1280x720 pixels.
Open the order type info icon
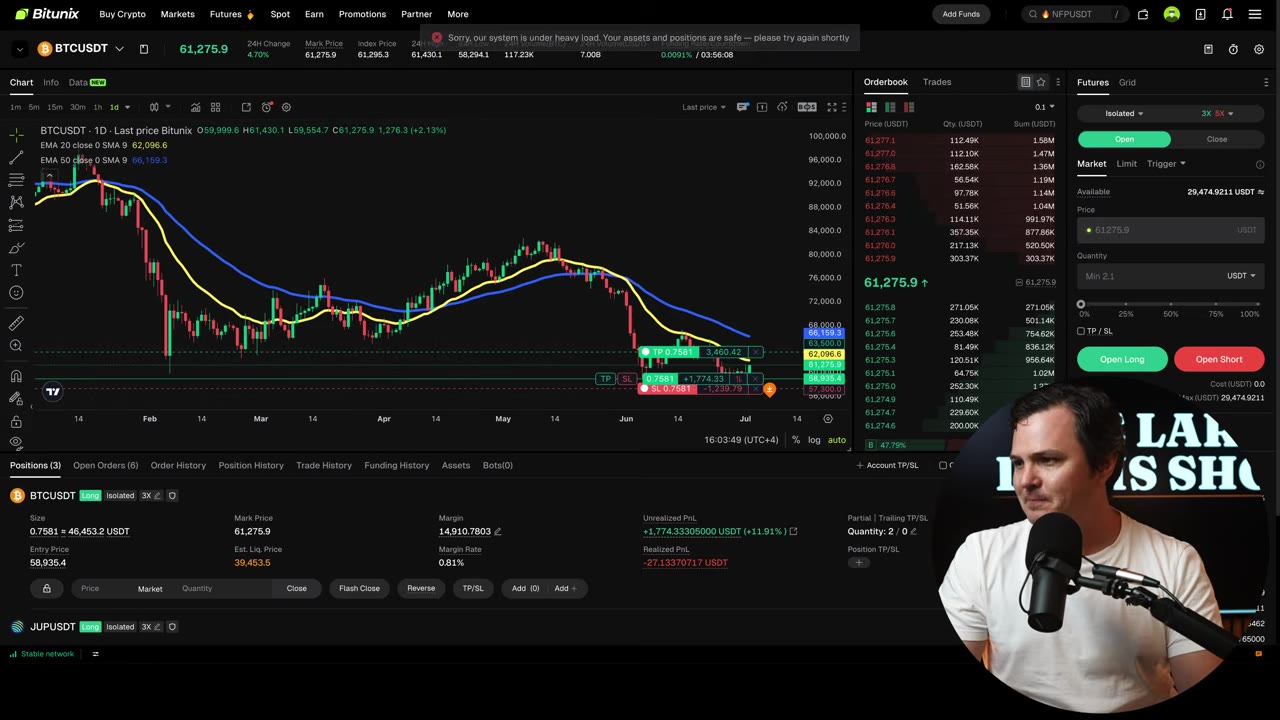click(1260, 164)
